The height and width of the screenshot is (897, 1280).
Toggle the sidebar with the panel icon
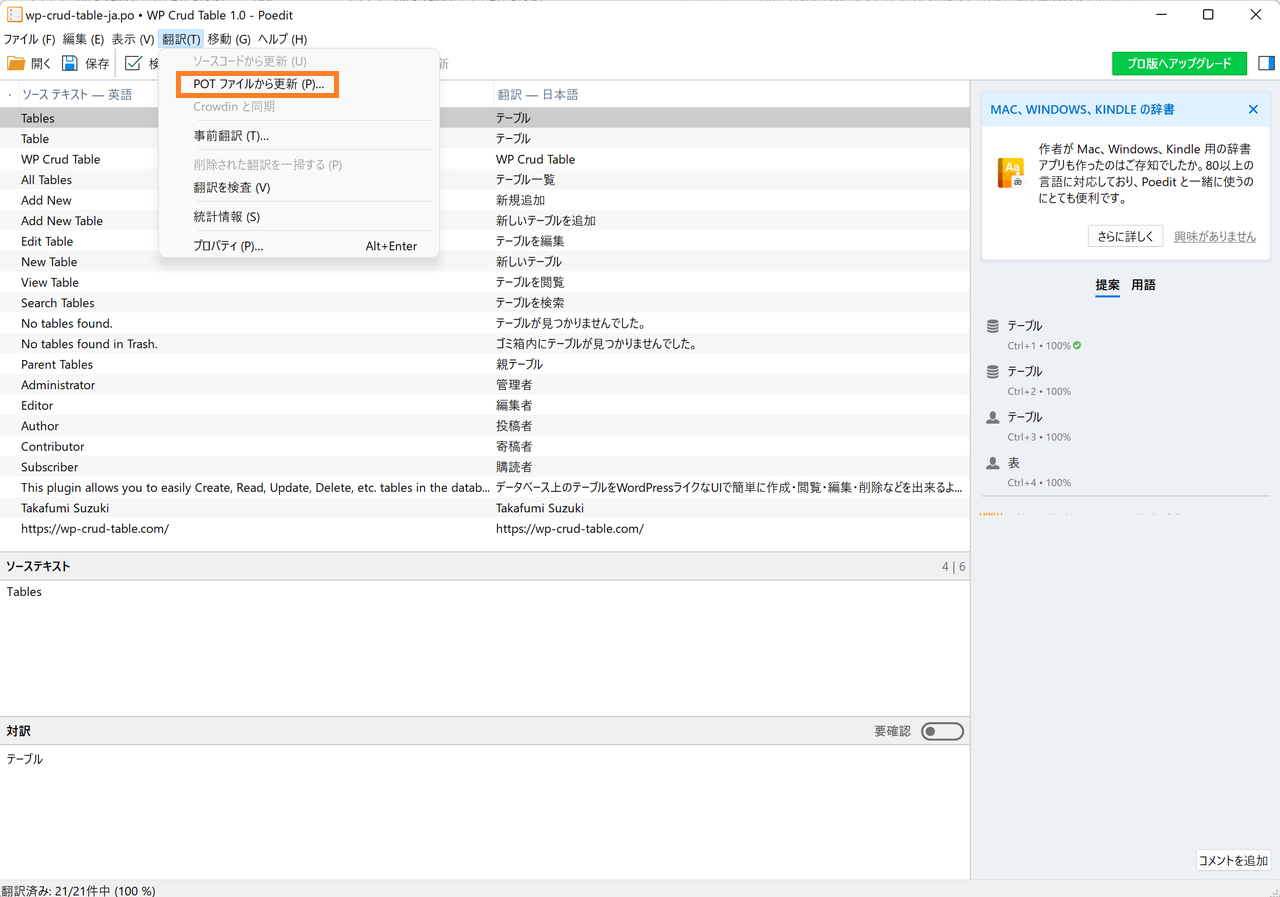1266,64
